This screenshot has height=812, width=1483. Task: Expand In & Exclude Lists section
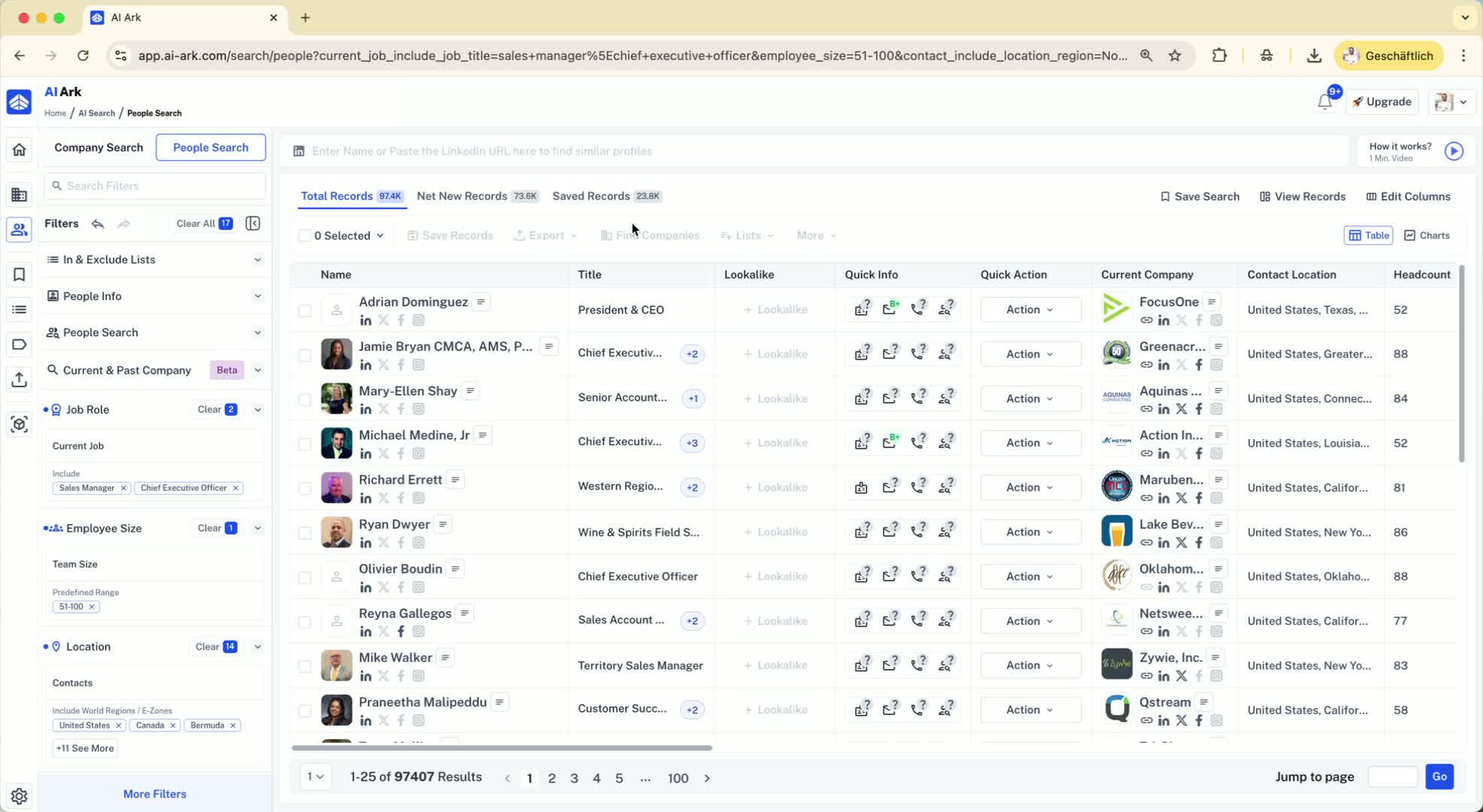click(257, 259)
